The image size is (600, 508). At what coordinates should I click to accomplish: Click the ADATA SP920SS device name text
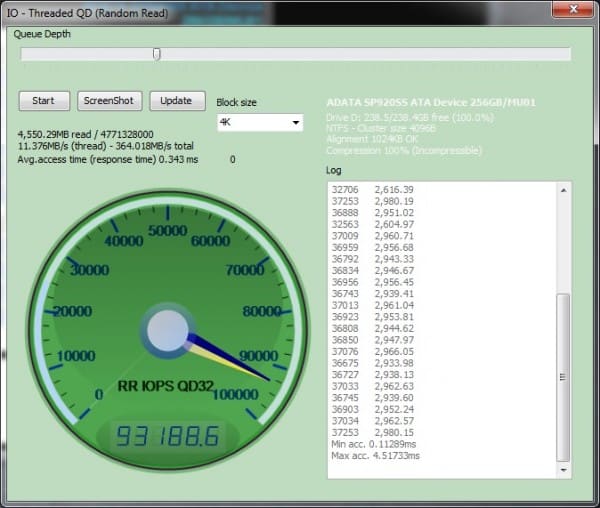[431, 103]
